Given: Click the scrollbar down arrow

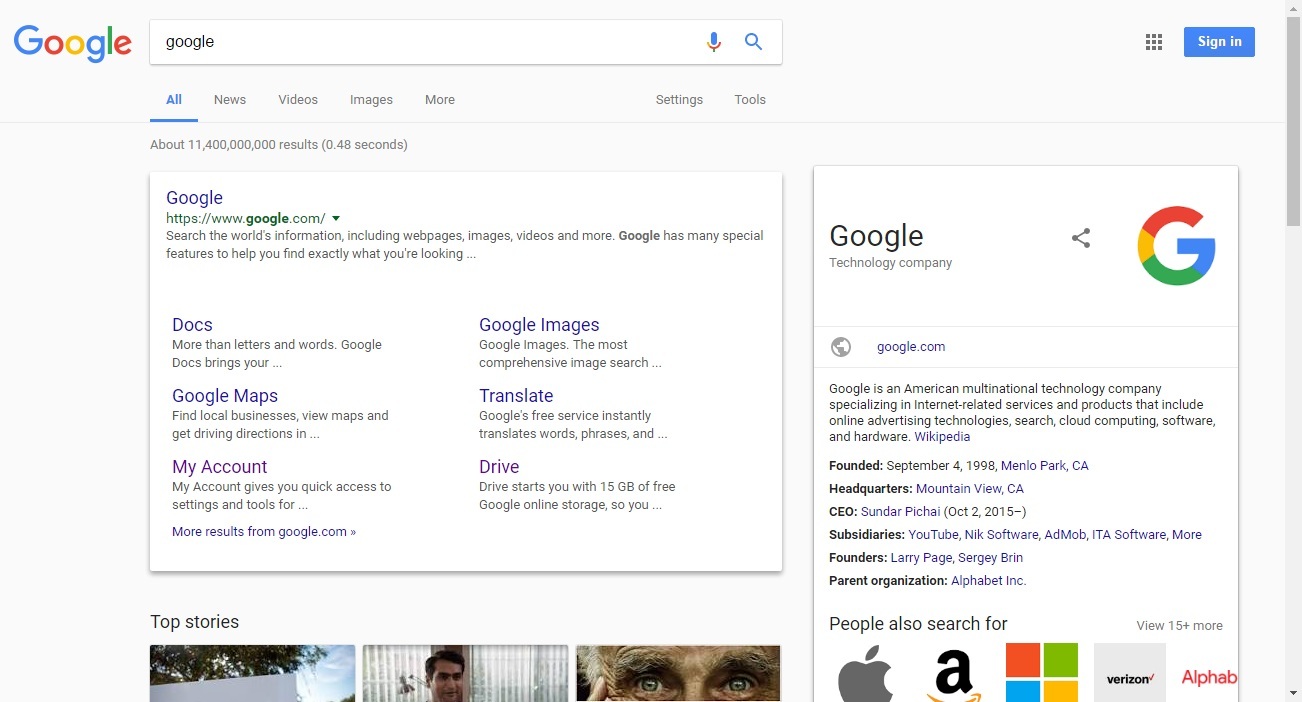Looking at the screenshot, I should click(1294, 693).
